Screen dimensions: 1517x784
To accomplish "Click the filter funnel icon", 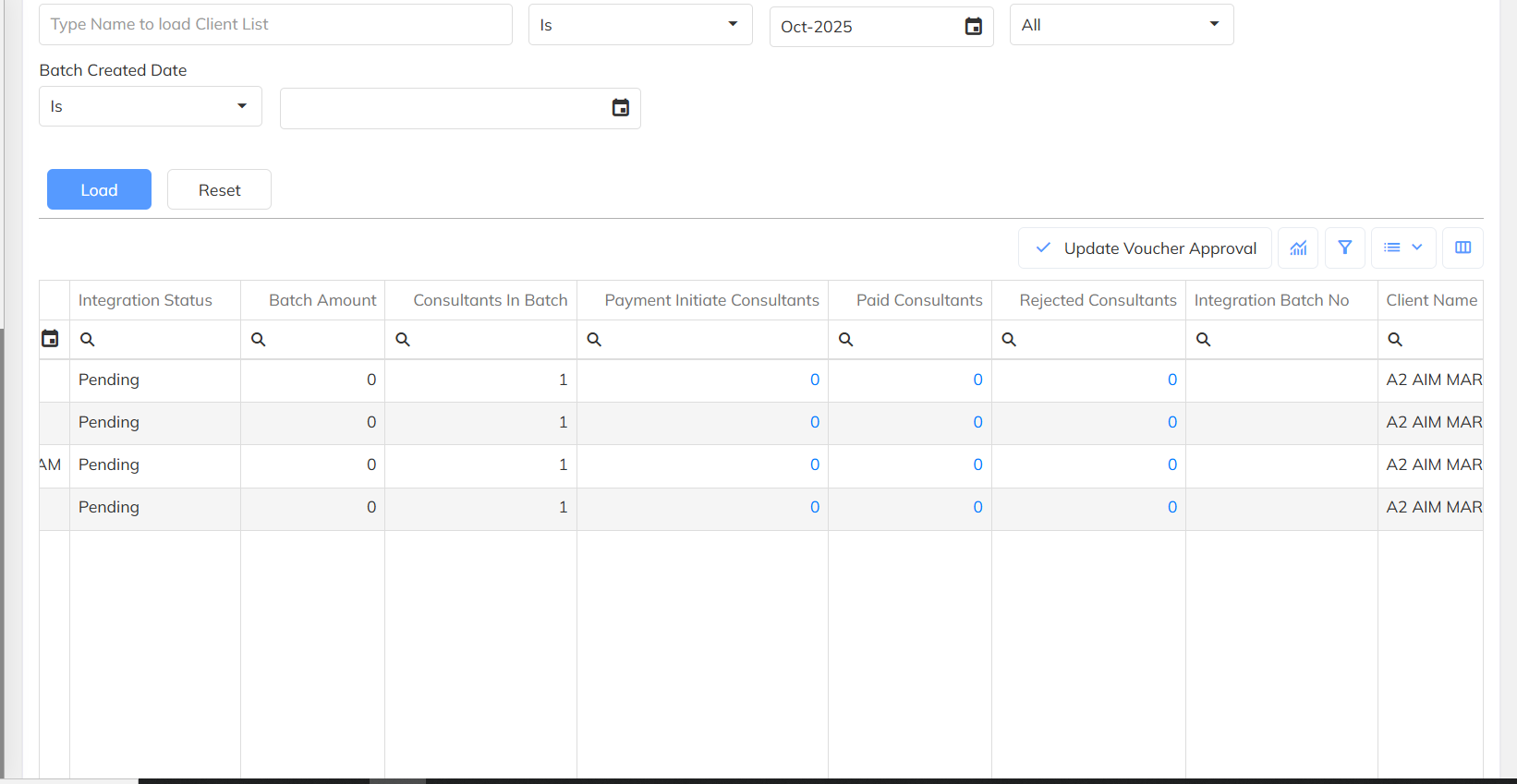I will coord(1344,247).
